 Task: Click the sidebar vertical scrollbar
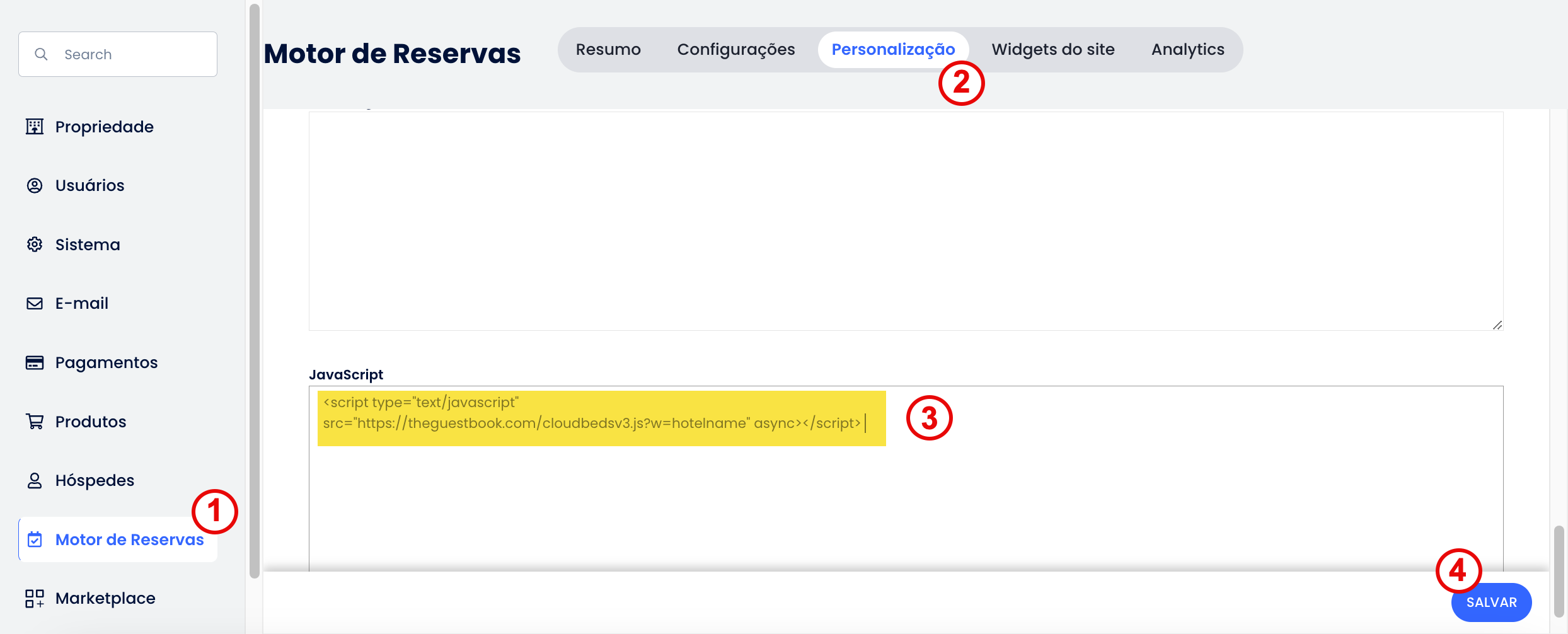tap(255, 291)
